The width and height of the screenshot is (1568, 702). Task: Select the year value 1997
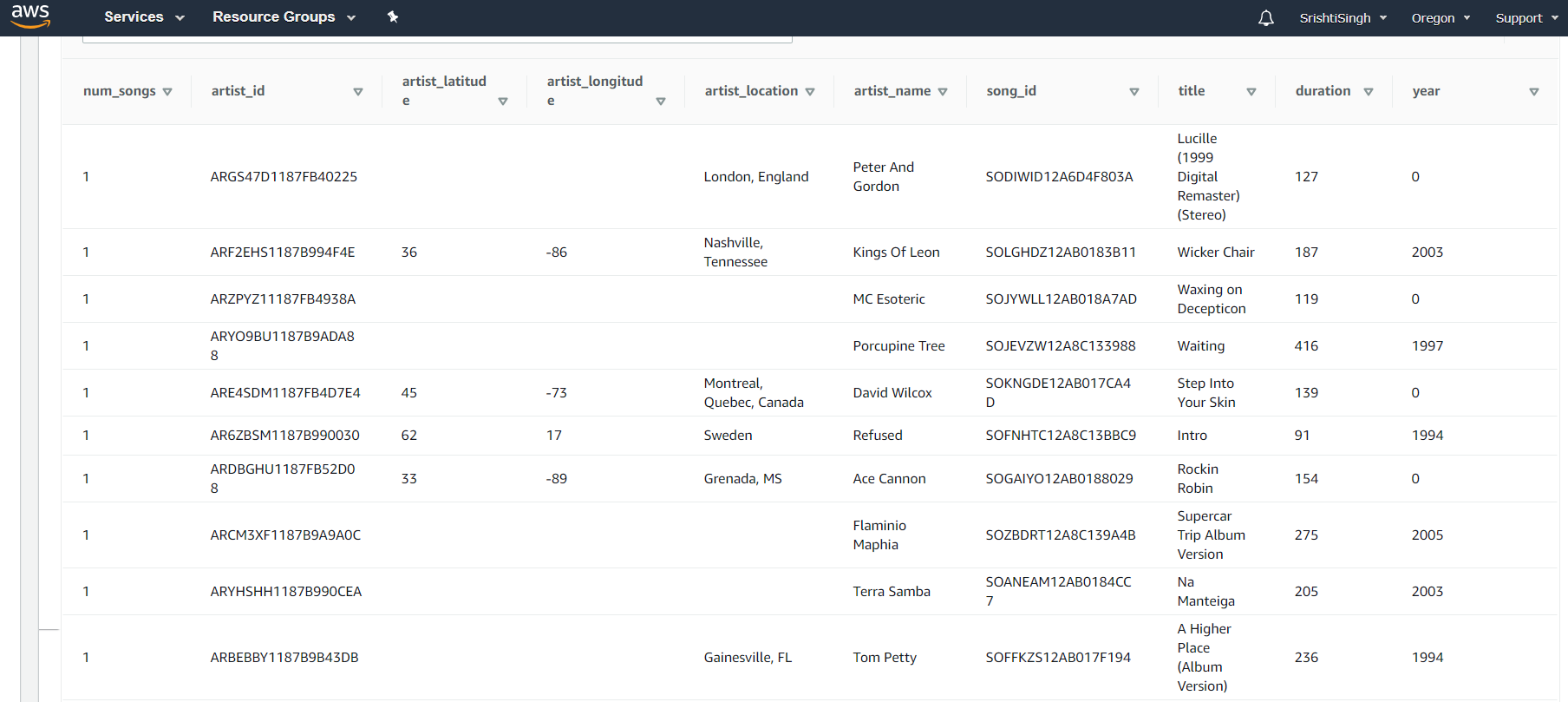click(1428, 346)
